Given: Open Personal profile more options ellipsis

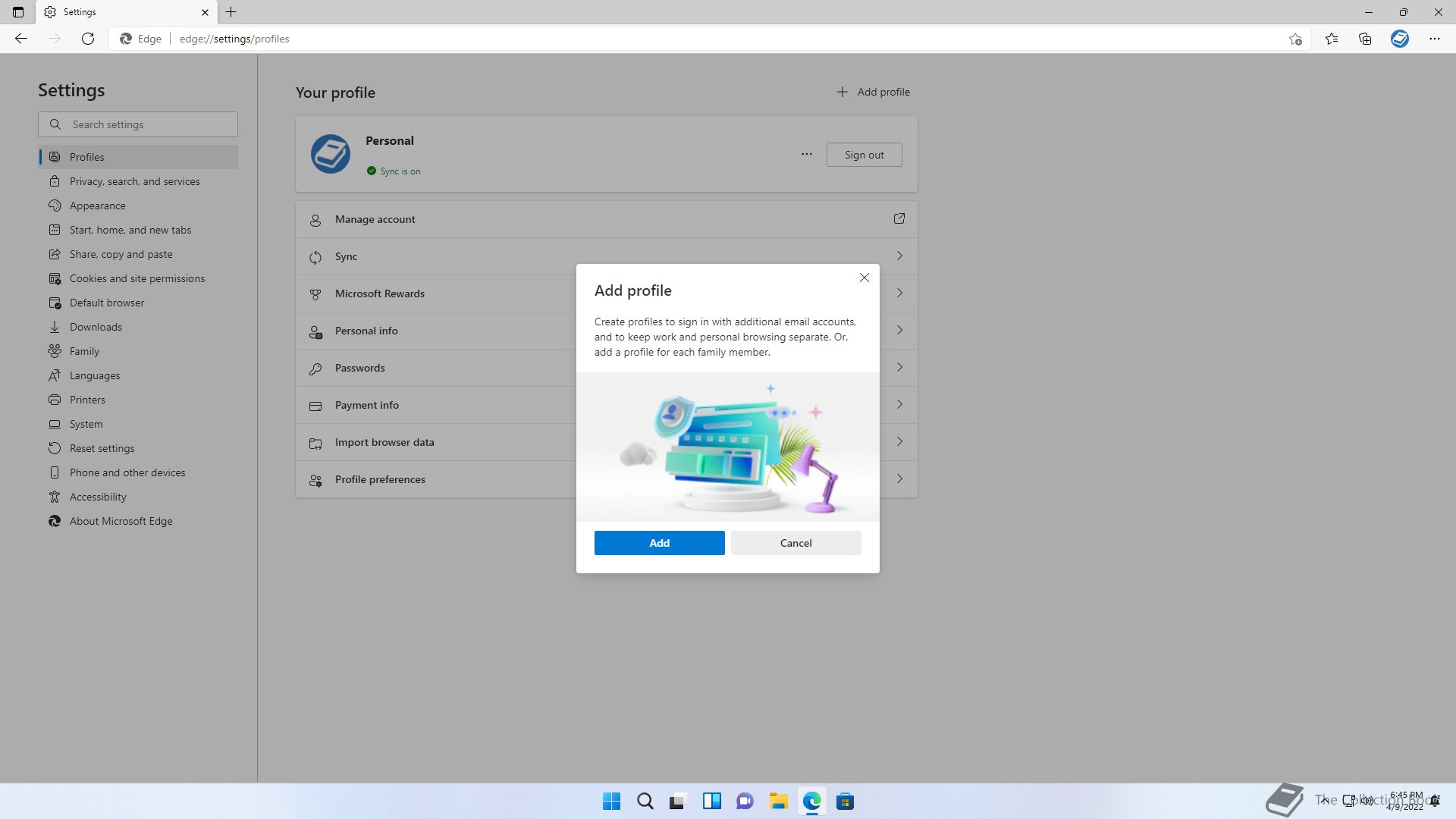Looking at the screenshot, I should (x=806, y=154).
